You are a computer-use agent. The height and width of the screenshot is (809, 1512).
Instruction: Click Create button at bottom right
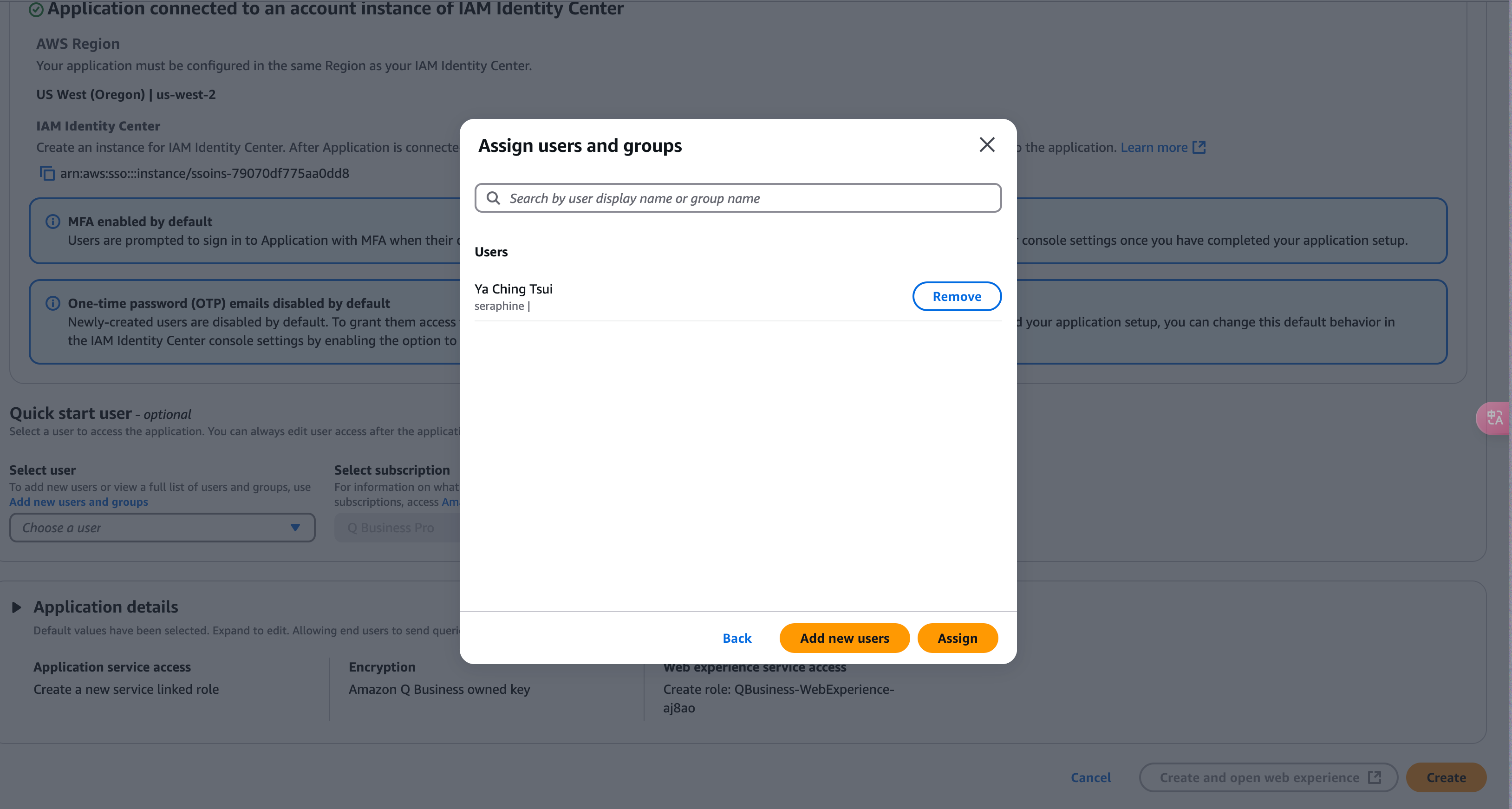click(x=1446, y=777)
